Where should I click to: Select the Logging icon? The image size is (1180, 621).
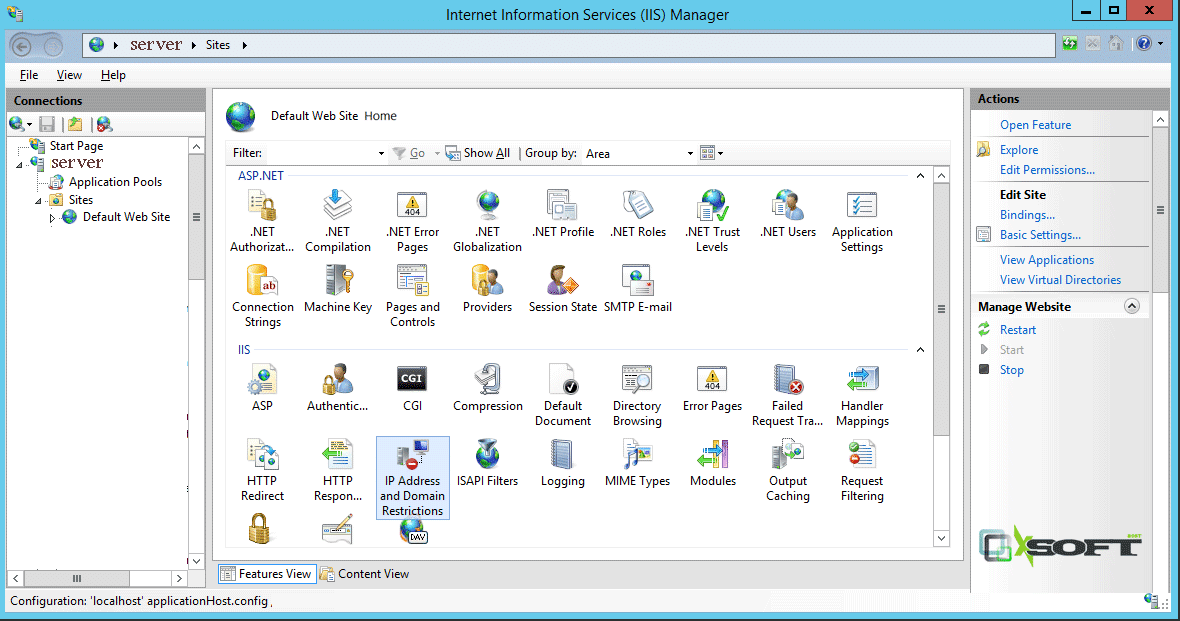tap(563, 464)
